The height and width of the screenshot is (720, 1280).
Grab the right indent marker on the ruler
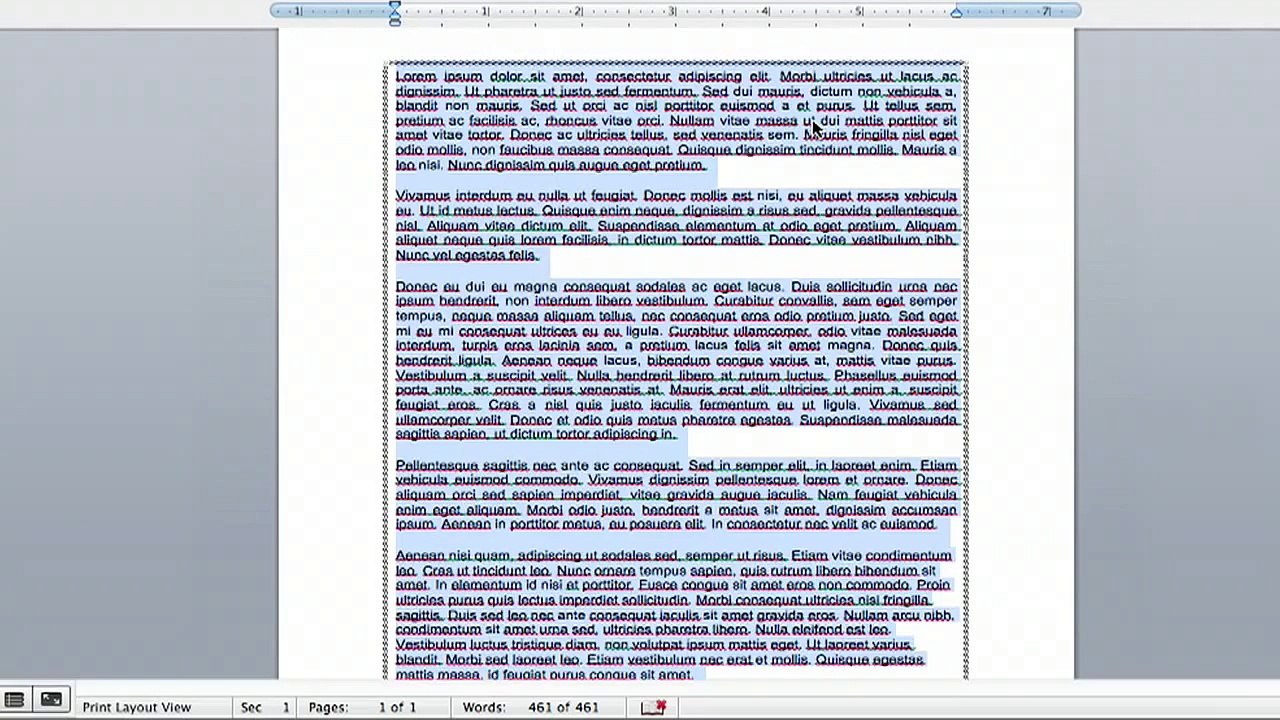(956, 12)
